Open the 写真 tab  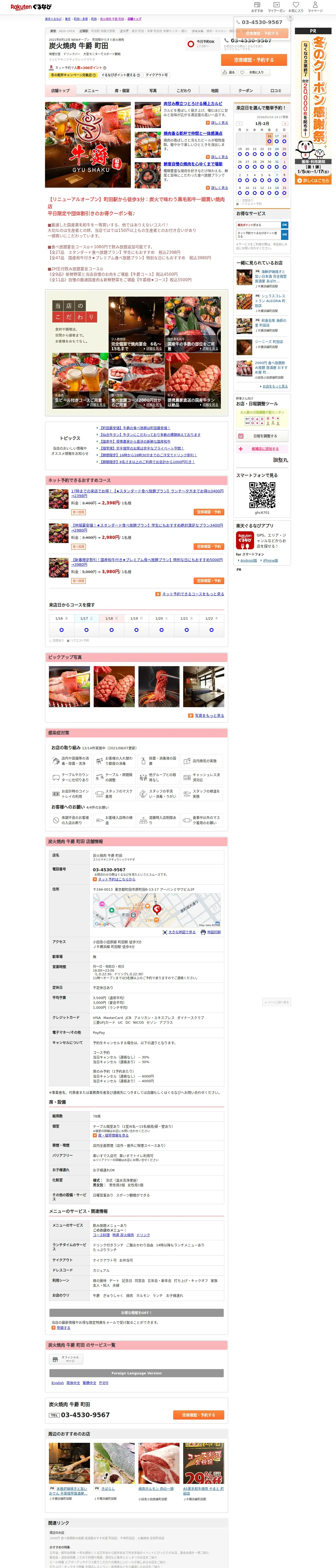(153, 91)
